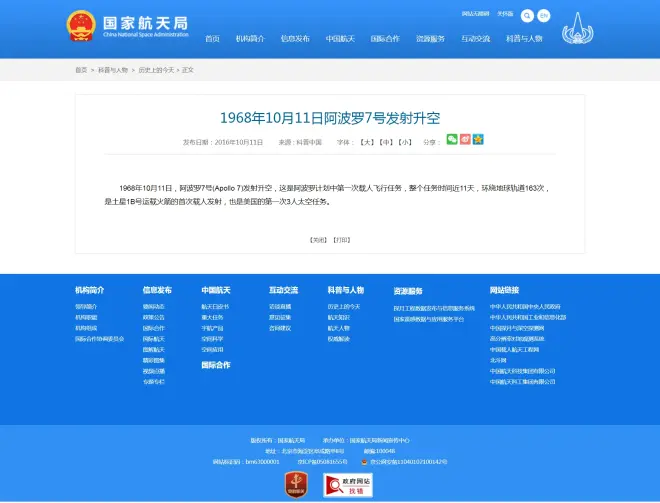Go to 科普与人物 in the breadcrumb

113,70
